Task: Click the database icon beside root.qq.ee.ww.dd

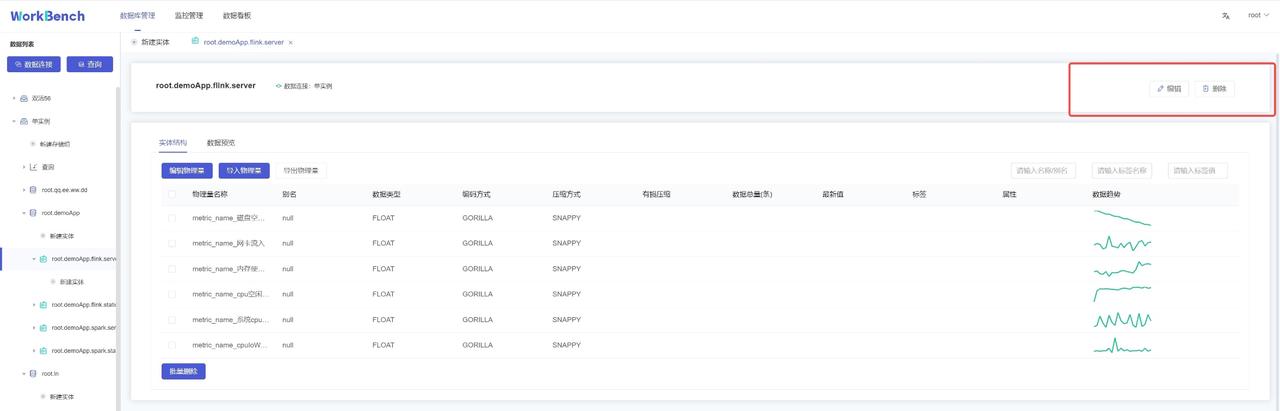Action: (x=33, y=190)
